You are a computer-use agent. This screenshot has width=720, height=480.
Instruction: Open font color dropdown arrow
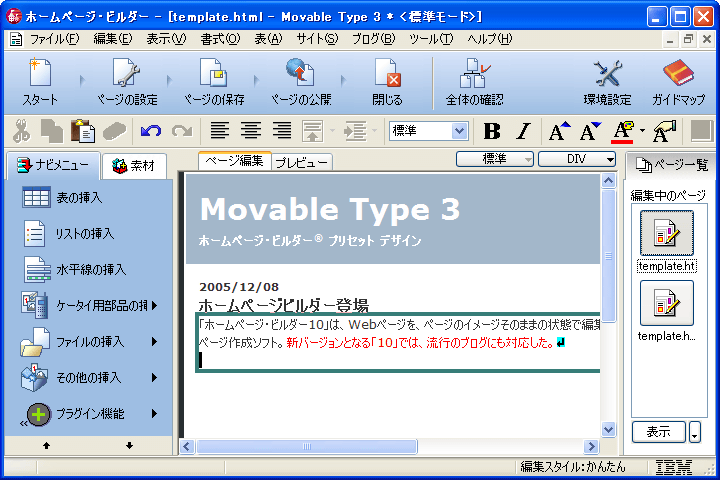click(x=642, y=131)
